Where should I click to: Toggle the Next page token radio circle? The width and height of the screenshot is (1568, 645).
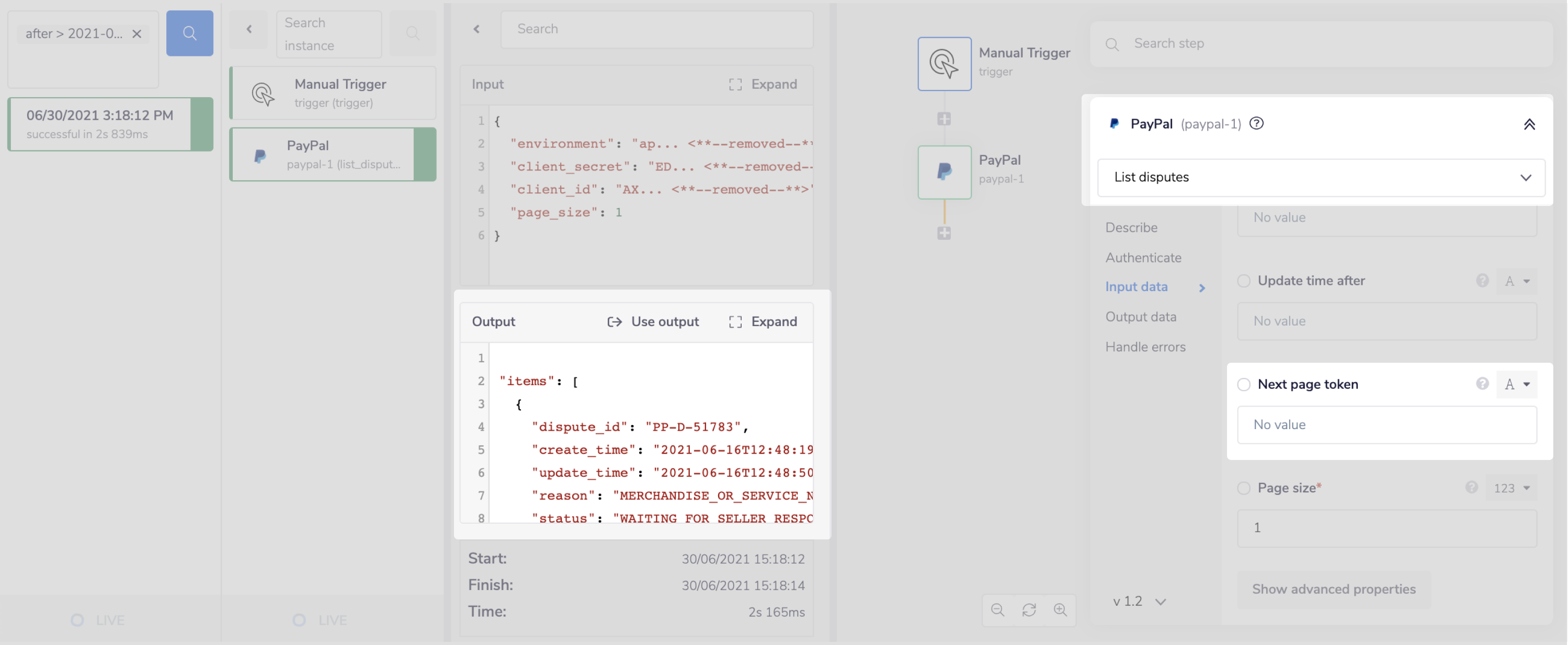(x=1244, y=385)
